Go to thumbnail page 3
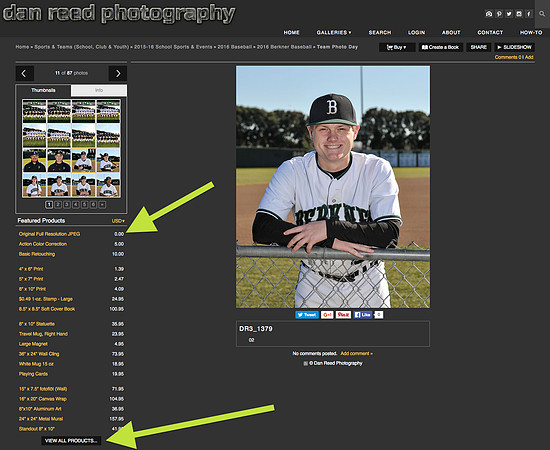The image size is (550, 450). pos(67,204)
